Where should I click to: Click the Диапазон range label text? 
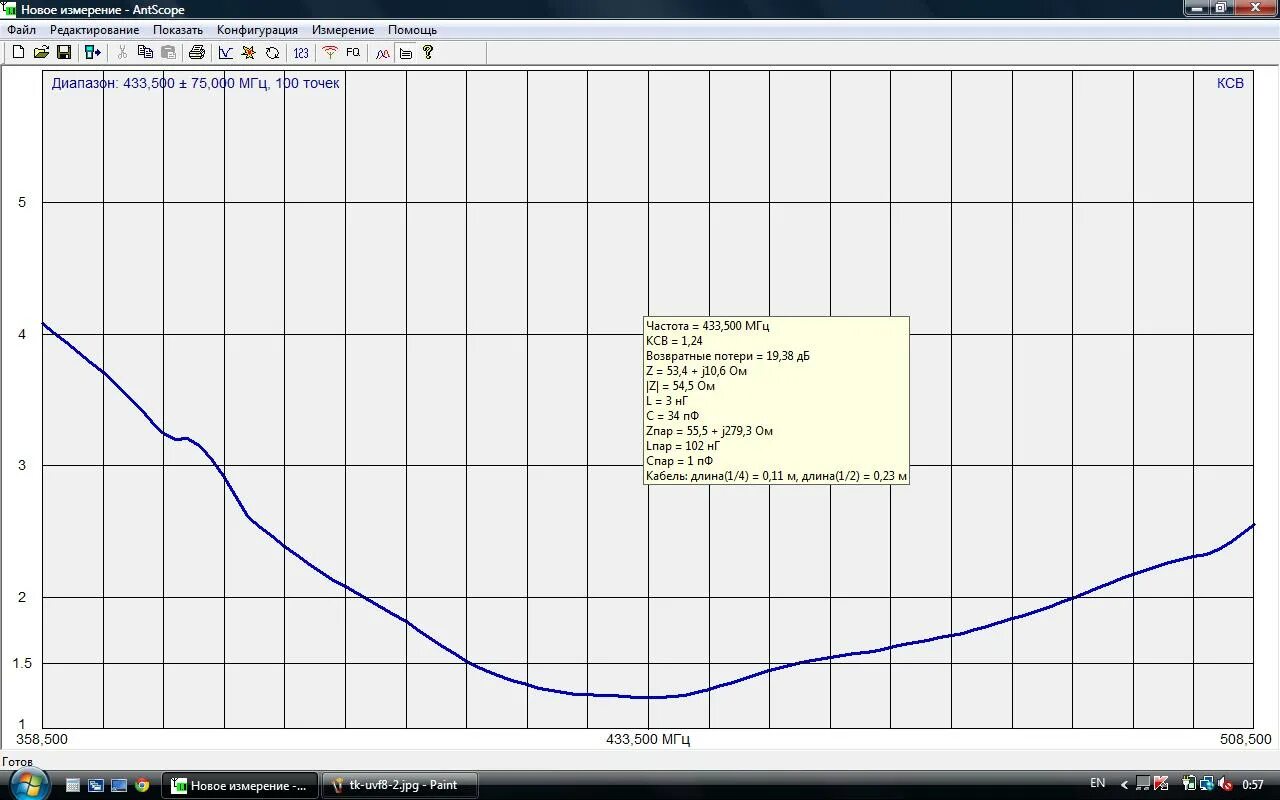tap(196, 83)
